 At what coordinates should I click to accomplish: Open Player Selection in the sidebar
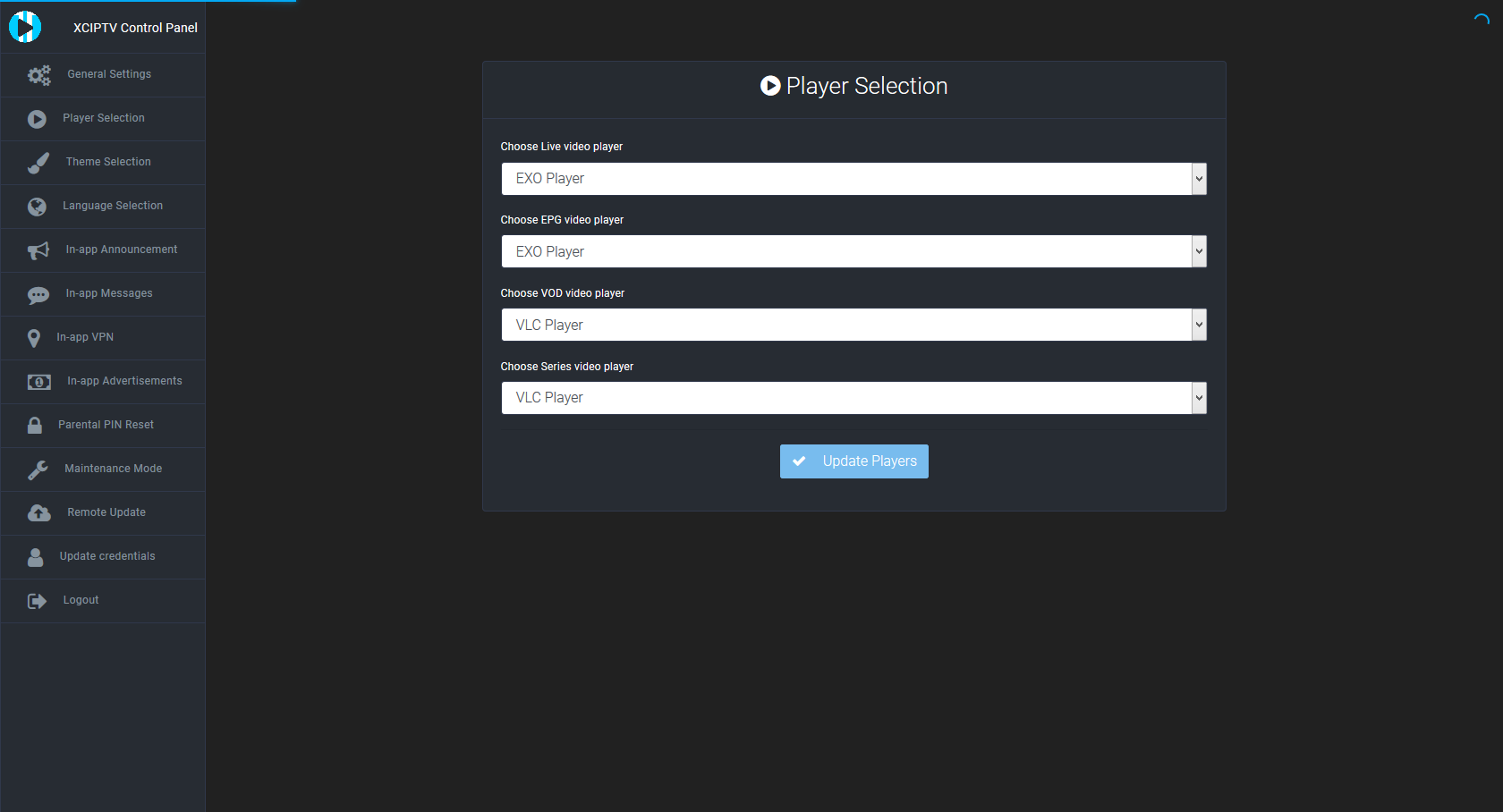(103, 118)
